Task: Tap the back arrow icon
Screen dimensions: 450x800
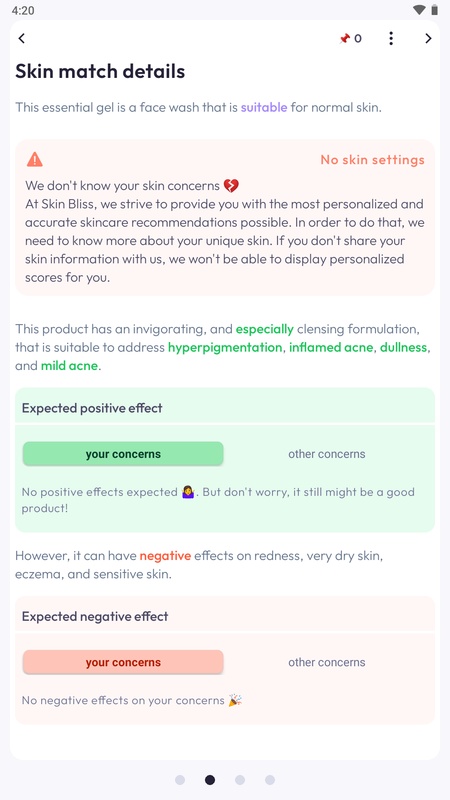Action: click(x=21, y=38)
